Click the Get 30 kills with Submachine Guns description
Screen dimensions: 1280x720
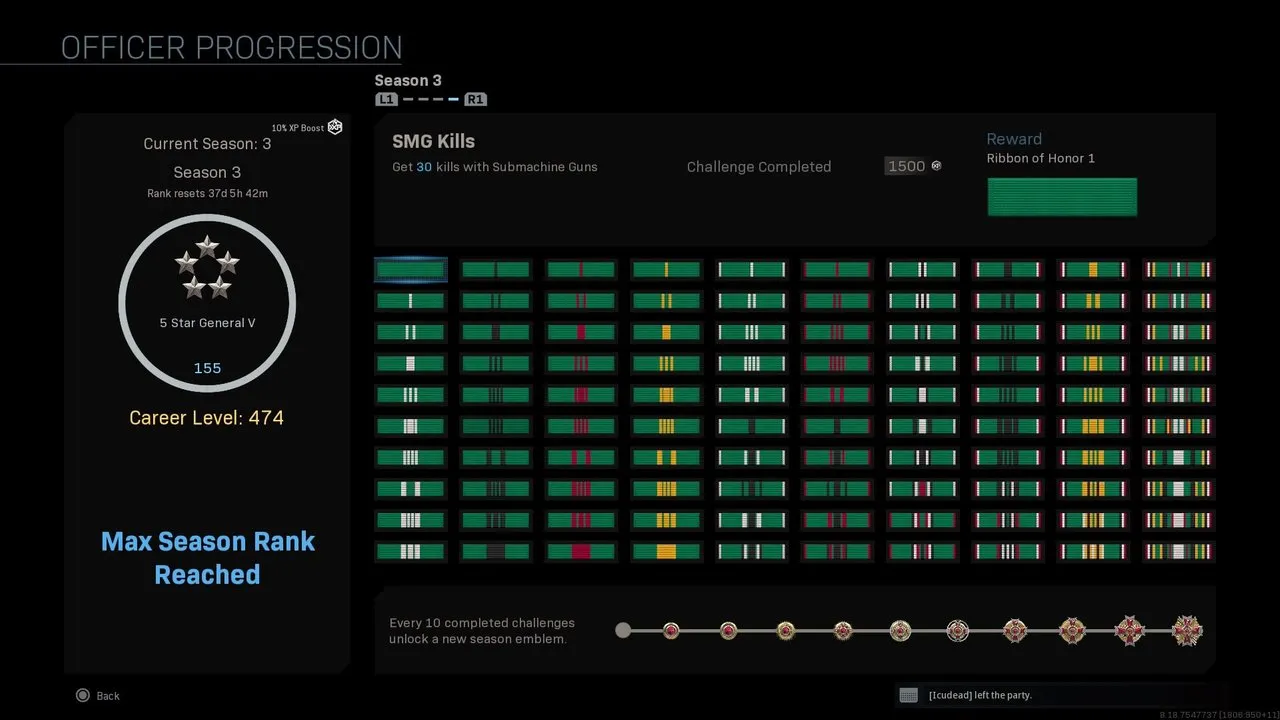pos(495,167)
